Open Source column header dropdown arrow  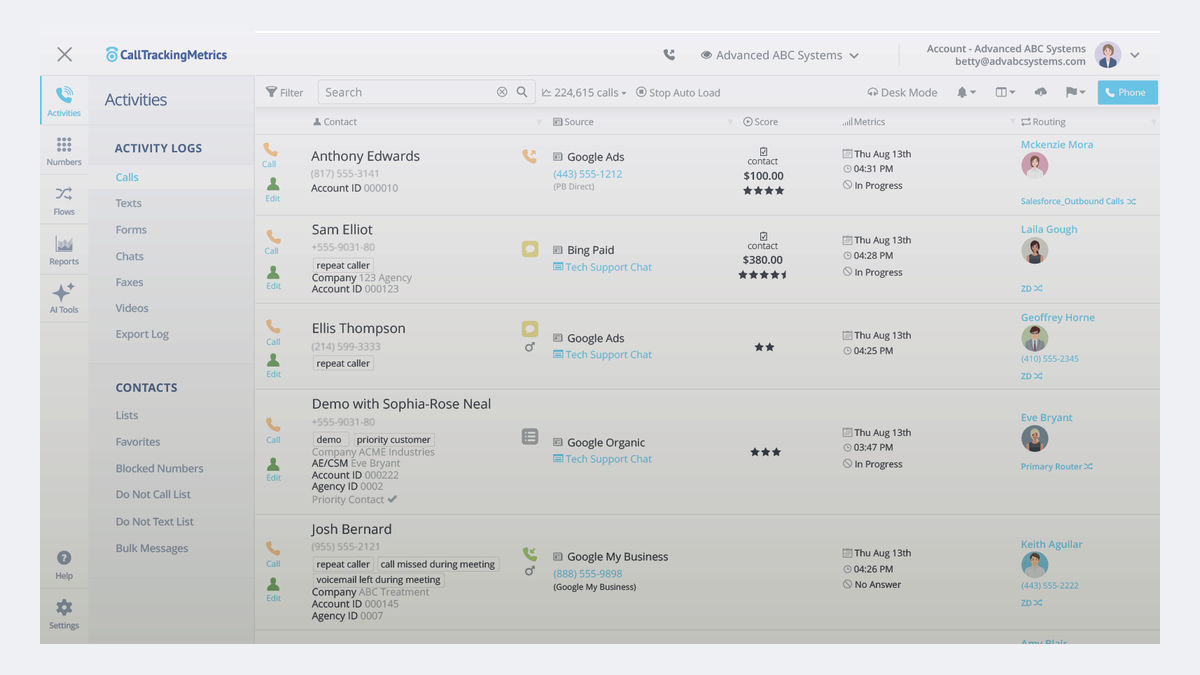click(730, 122)
